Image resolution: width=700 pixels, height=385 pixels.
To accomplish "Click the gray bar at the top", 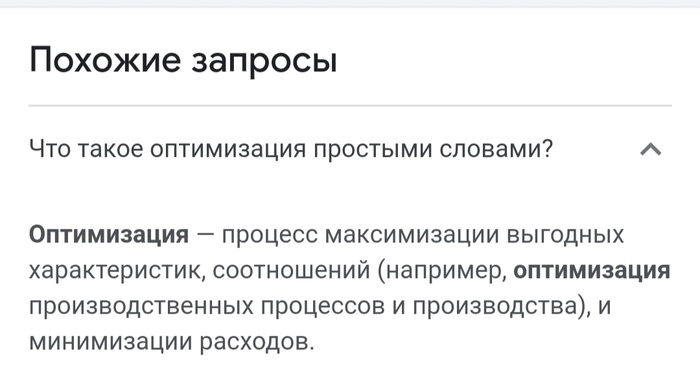I will coord(350,4).
